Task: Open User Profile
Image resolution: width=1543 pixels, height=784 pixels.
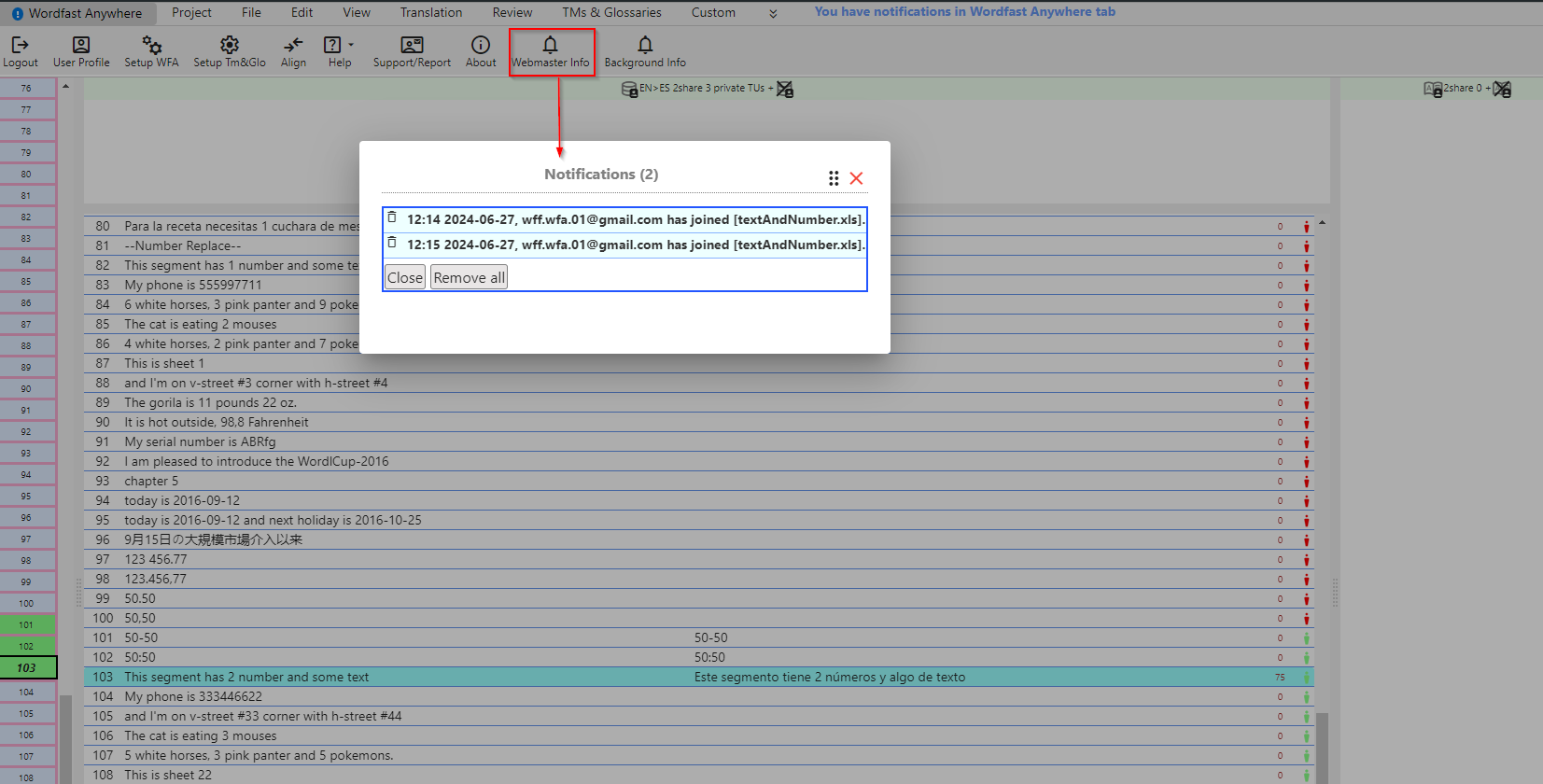Action: pos(81,45)
